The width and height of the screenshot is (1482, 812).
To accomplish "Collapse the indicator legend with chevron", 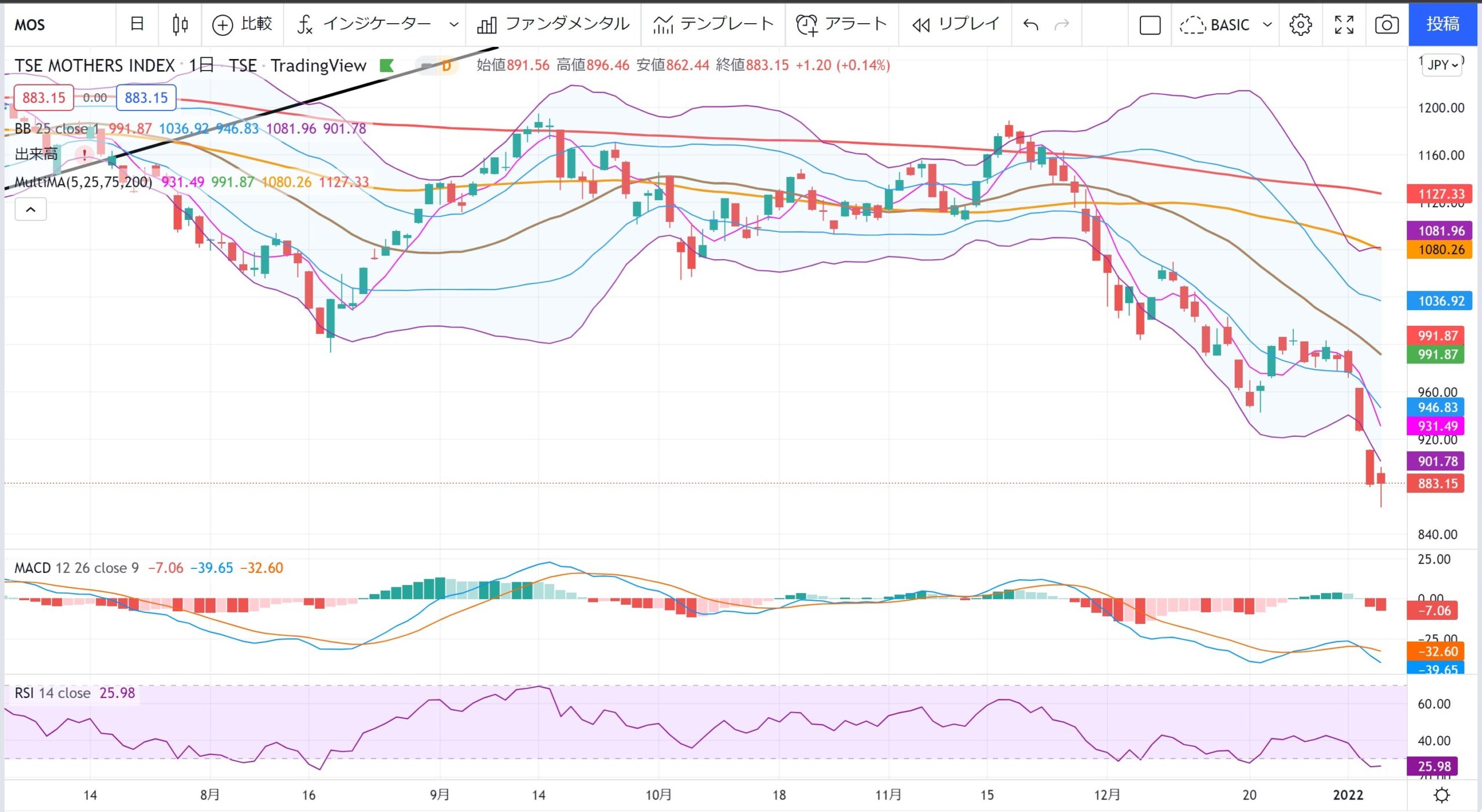I will coord(31,210).
